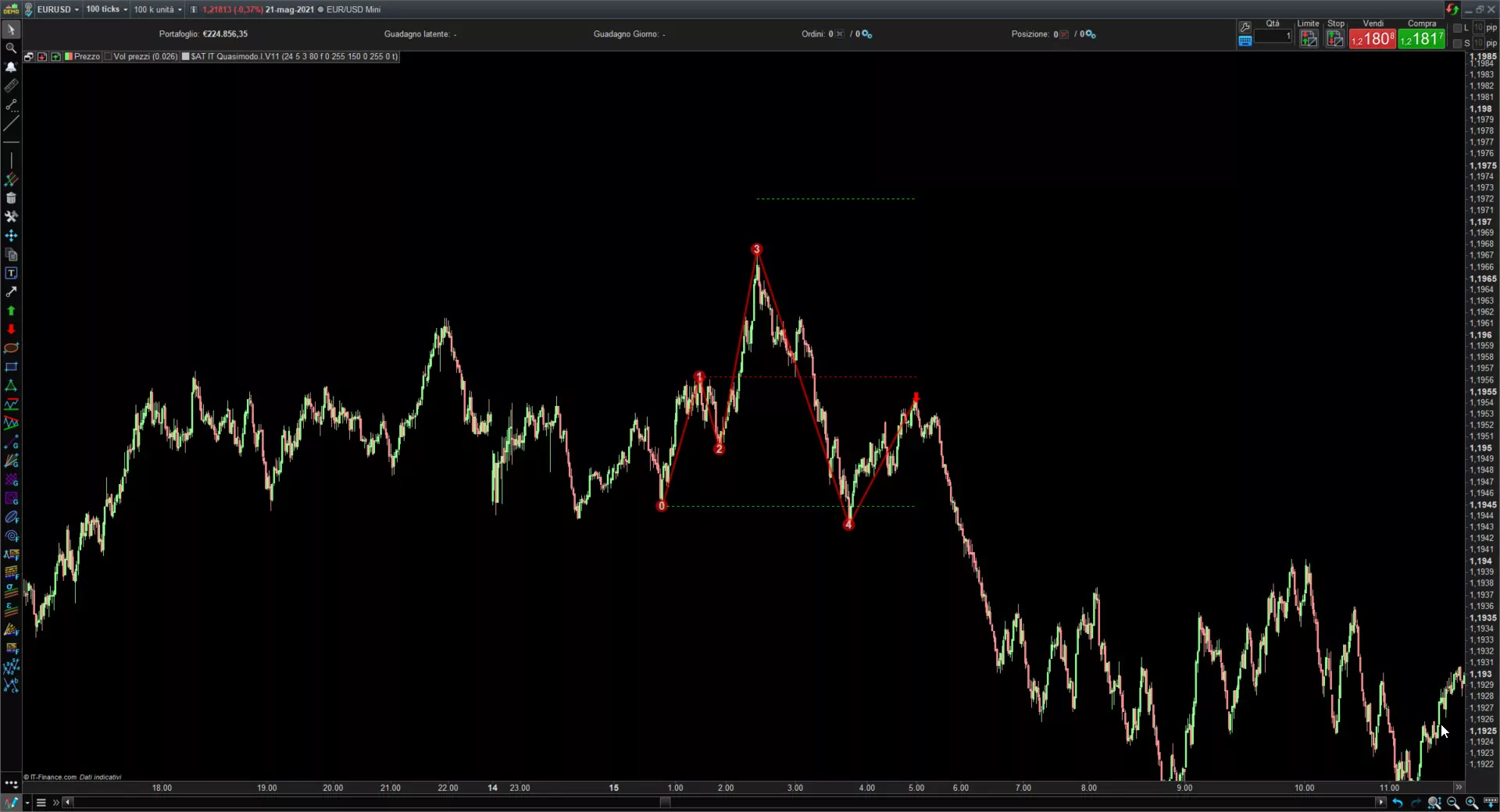The image size is (1500, 812).
Task: Click the price scale keyboard icon bottom-right
Action: (1491, 803)
